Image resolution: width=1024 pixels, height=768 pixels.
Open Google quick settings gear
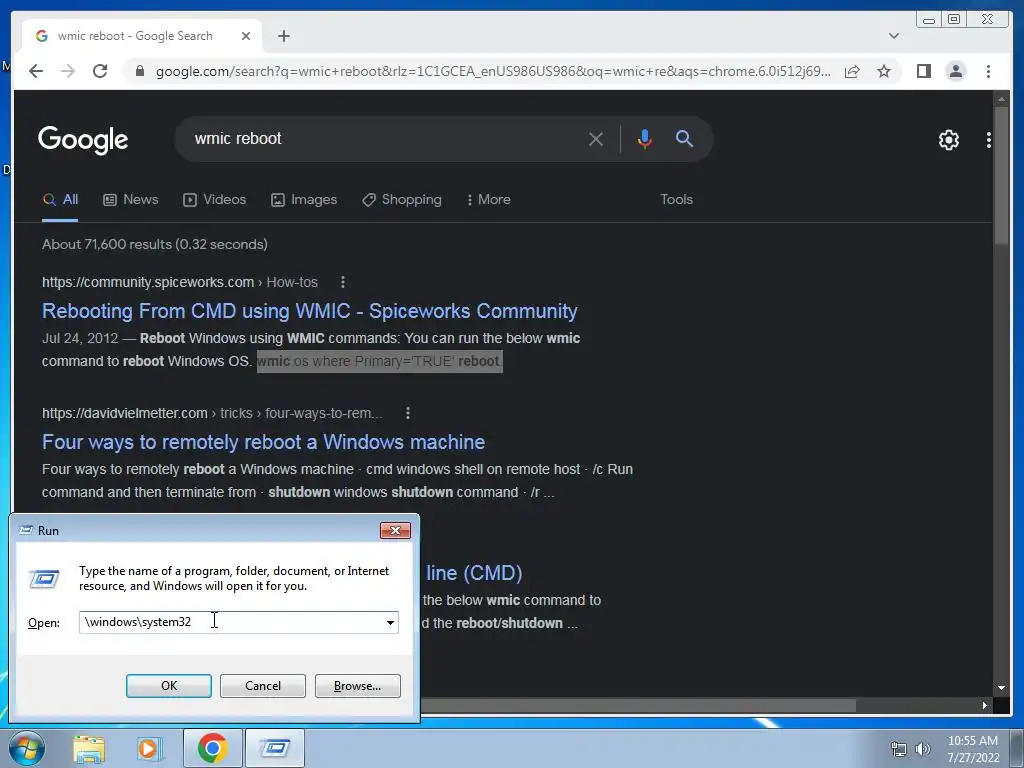pyautogui.click(x=948, y=140)
